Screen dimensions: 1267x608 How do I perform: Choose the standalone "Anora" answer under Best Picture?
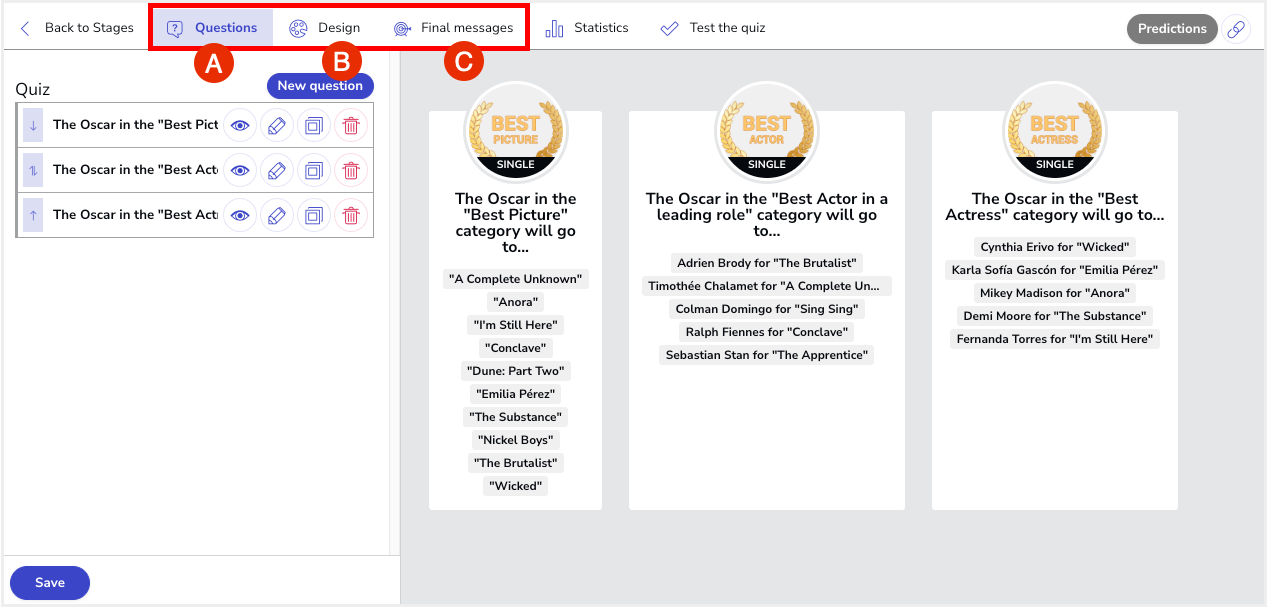point(516,302)
